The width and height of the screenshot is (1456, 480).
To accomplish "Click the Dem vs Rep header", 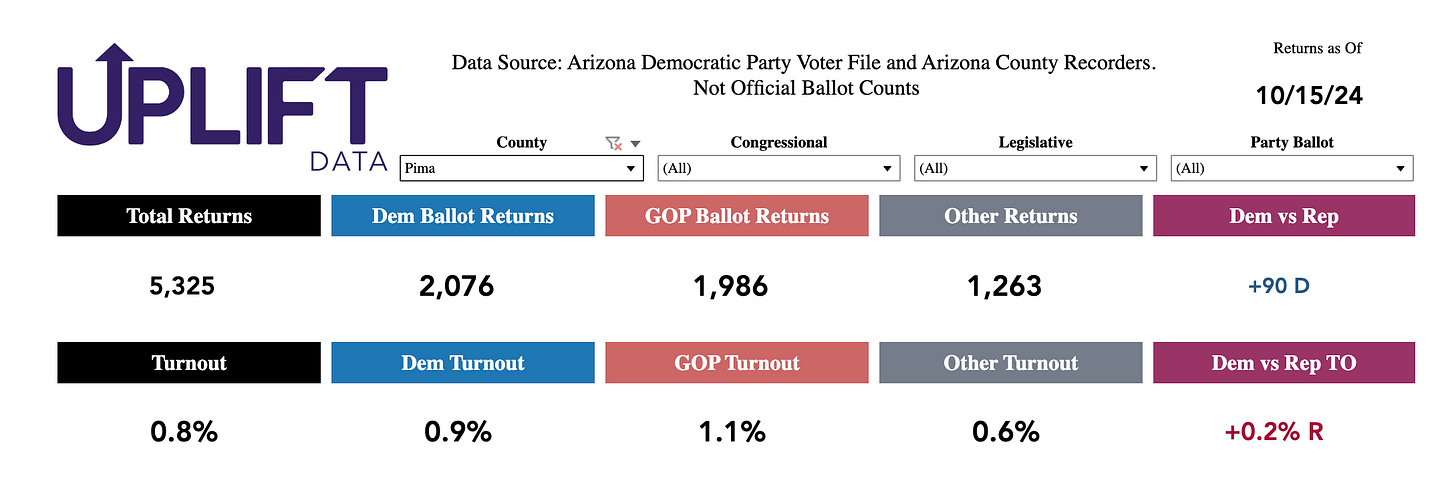I will pos(1284,216).
